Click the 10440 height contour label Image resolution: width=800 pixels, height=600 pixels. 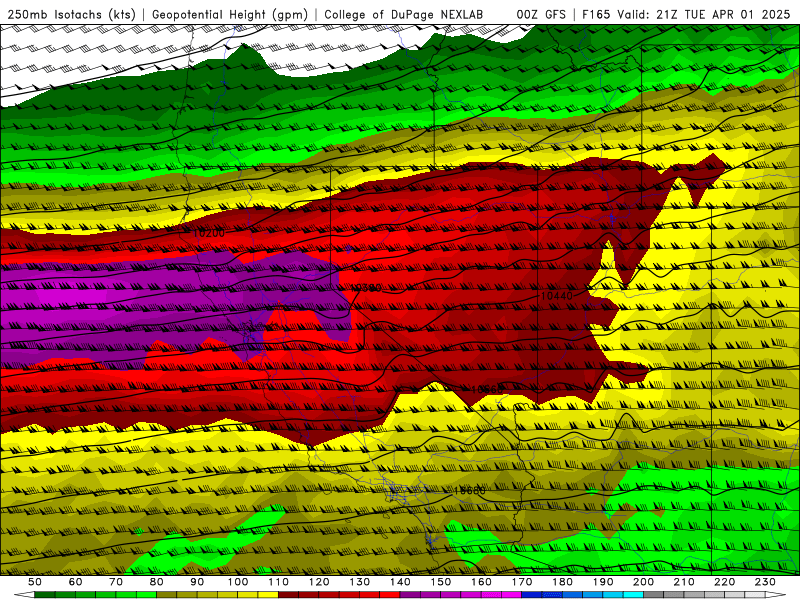pos(556,296)
